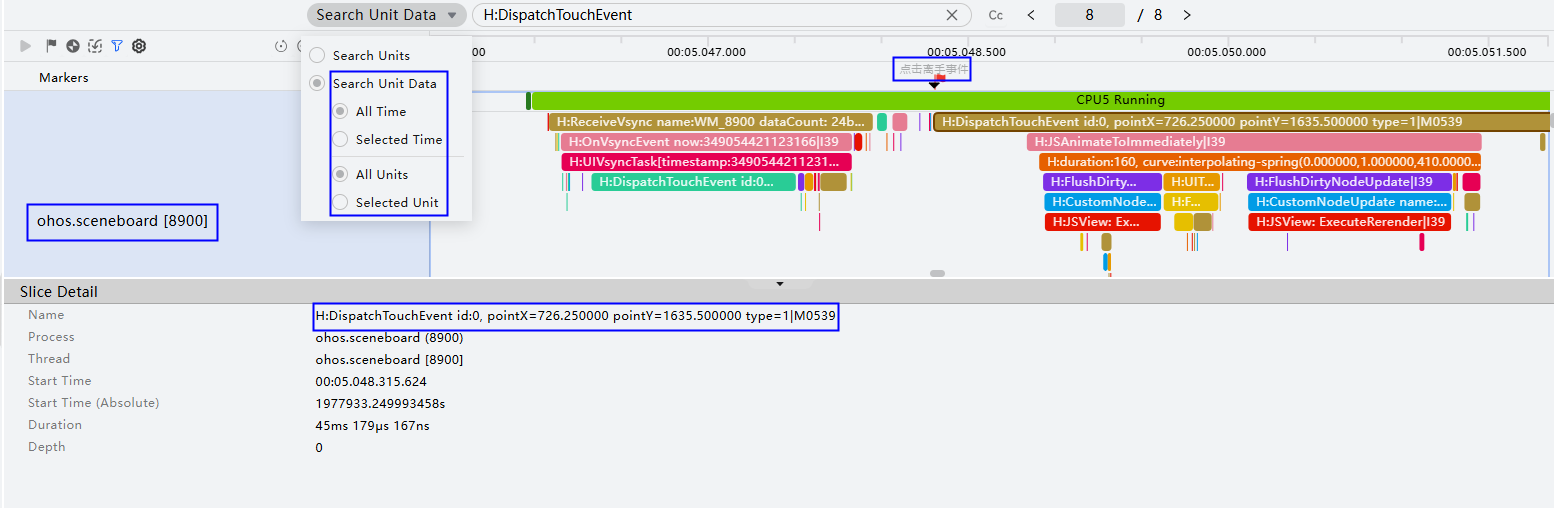This screenshot has width=1554, height=508.
Task: Click the 00:05.047.000 time ruler label
Action: [x=706, y=52]
